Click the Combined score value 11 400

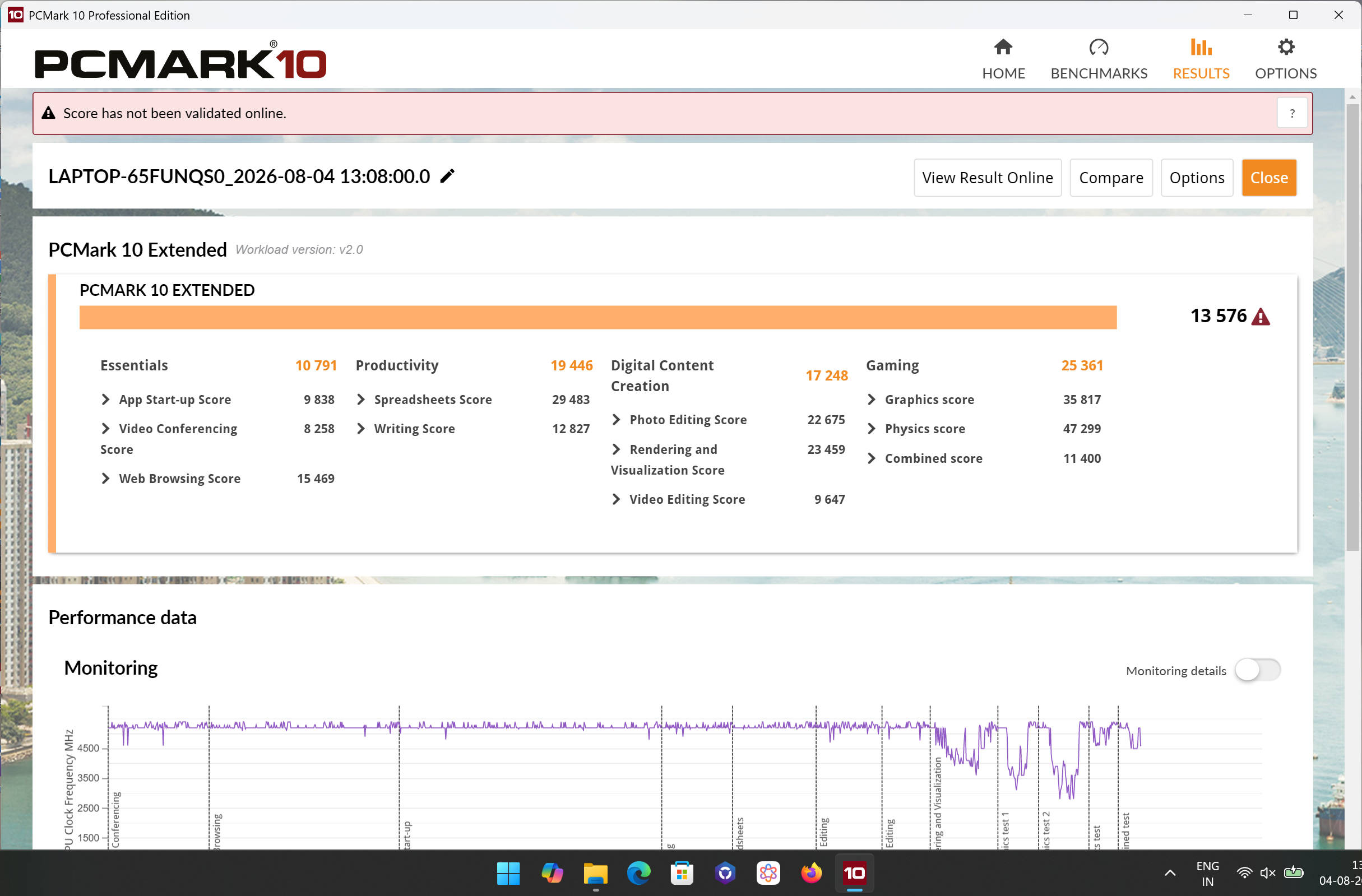coord(1082,458)
